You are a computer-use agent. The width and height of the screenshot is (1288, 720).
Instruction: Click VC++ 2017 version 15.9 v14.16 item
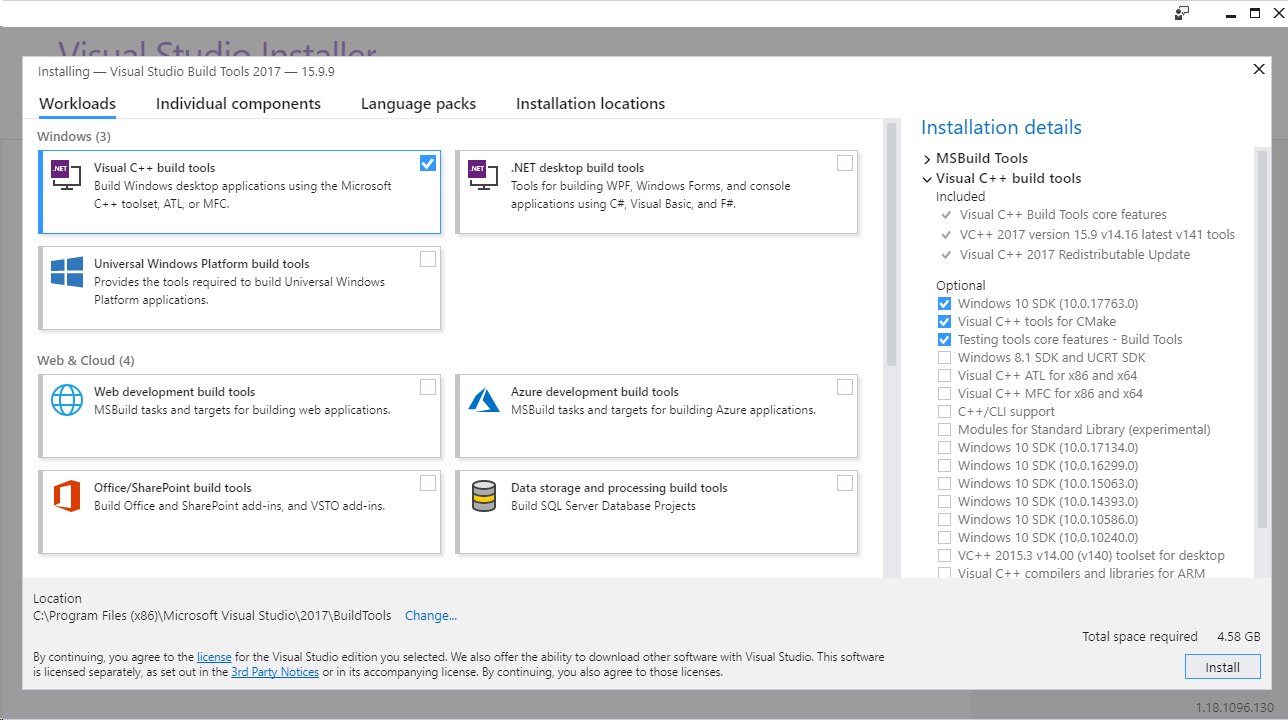(1097, 235)
